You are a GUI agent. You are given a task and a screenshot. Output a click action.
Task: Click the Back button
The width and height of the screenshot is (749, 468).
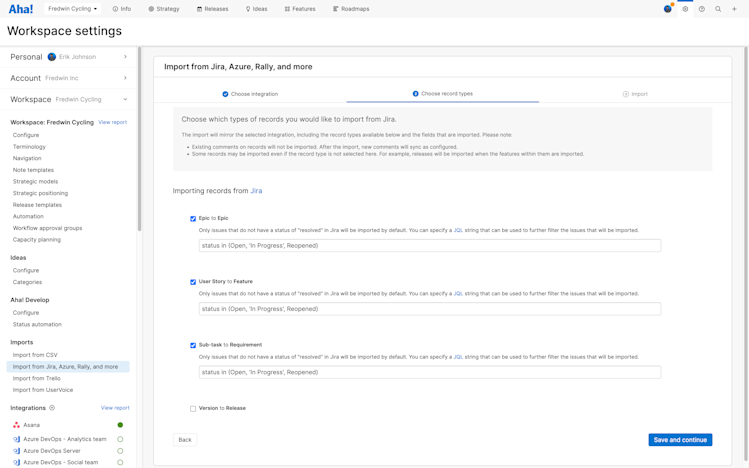(185, 440)
